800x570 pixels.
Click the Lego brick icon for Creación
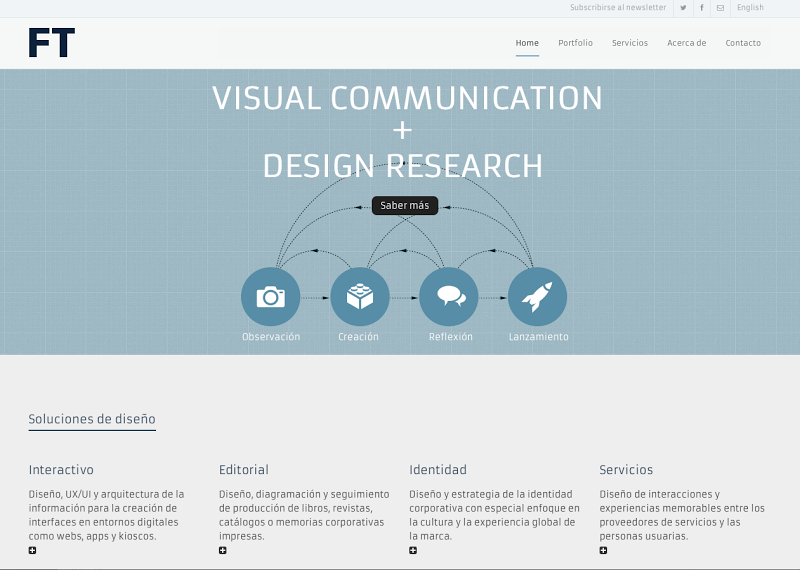(x=360, y=296)
